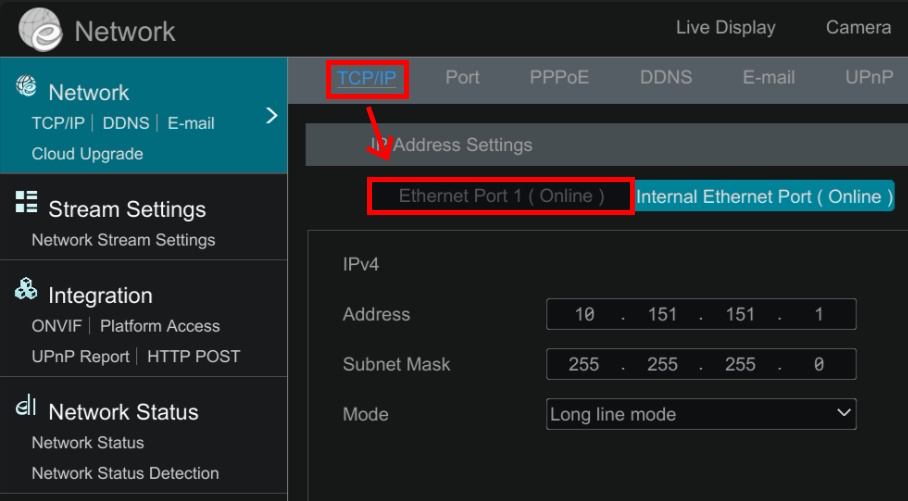This screenshot has width=908, height=501.
Task: Click the app logo in header
Action: point(40,30)
